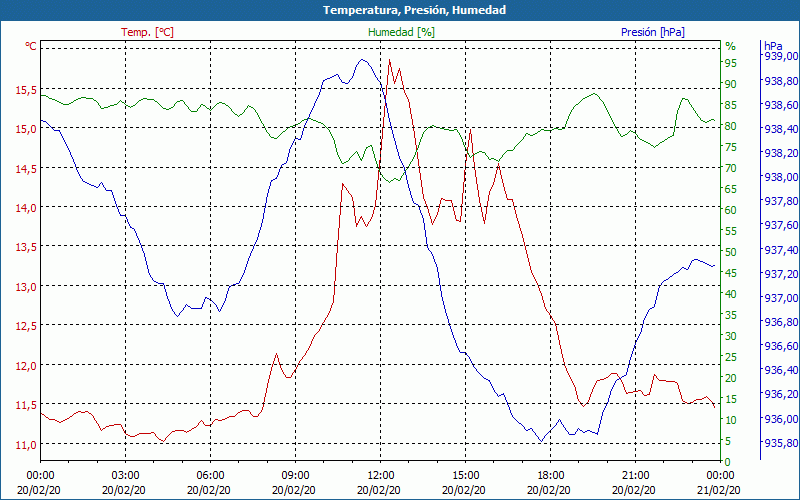The width and height of the screenshot is (800, 500).
Task: Click the 937,60 pressure axis value
Action: pyautogui.click(x=781, y=226)
